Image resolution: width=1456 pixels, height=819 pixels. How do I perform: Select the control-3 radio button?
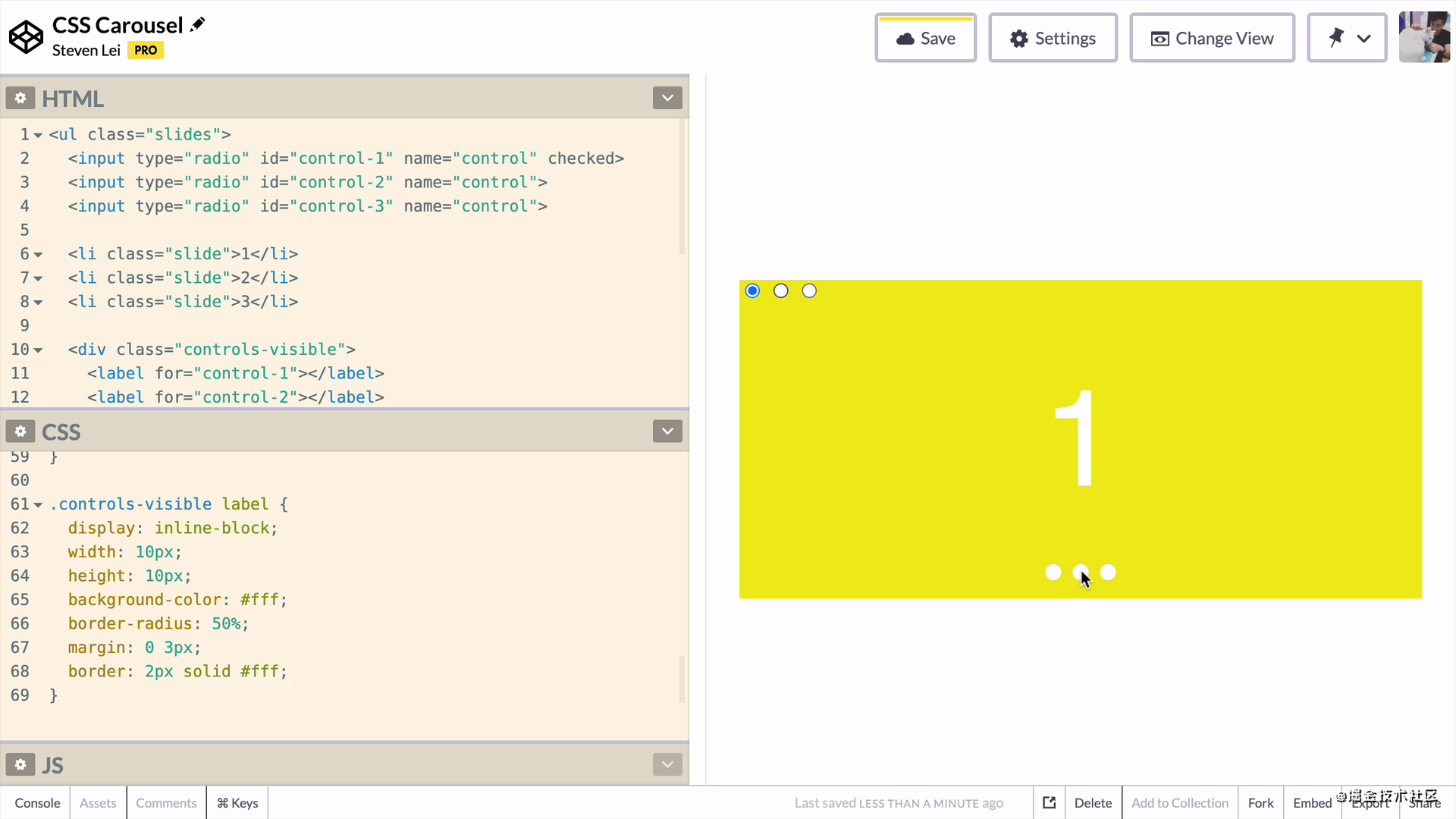809,290
